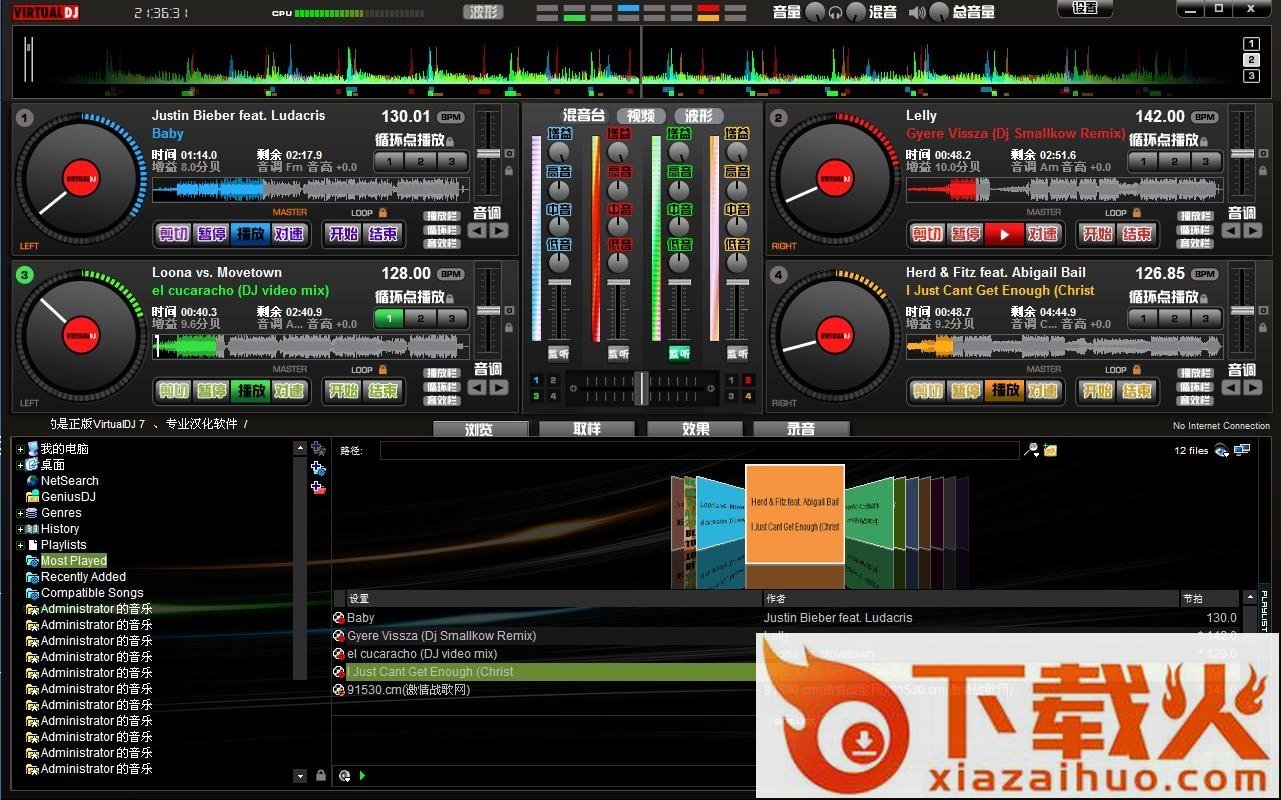This screenshot has height=800, width=1281.
Task: Click right crossfader assign deck 2 button
Action: [747, 381]
